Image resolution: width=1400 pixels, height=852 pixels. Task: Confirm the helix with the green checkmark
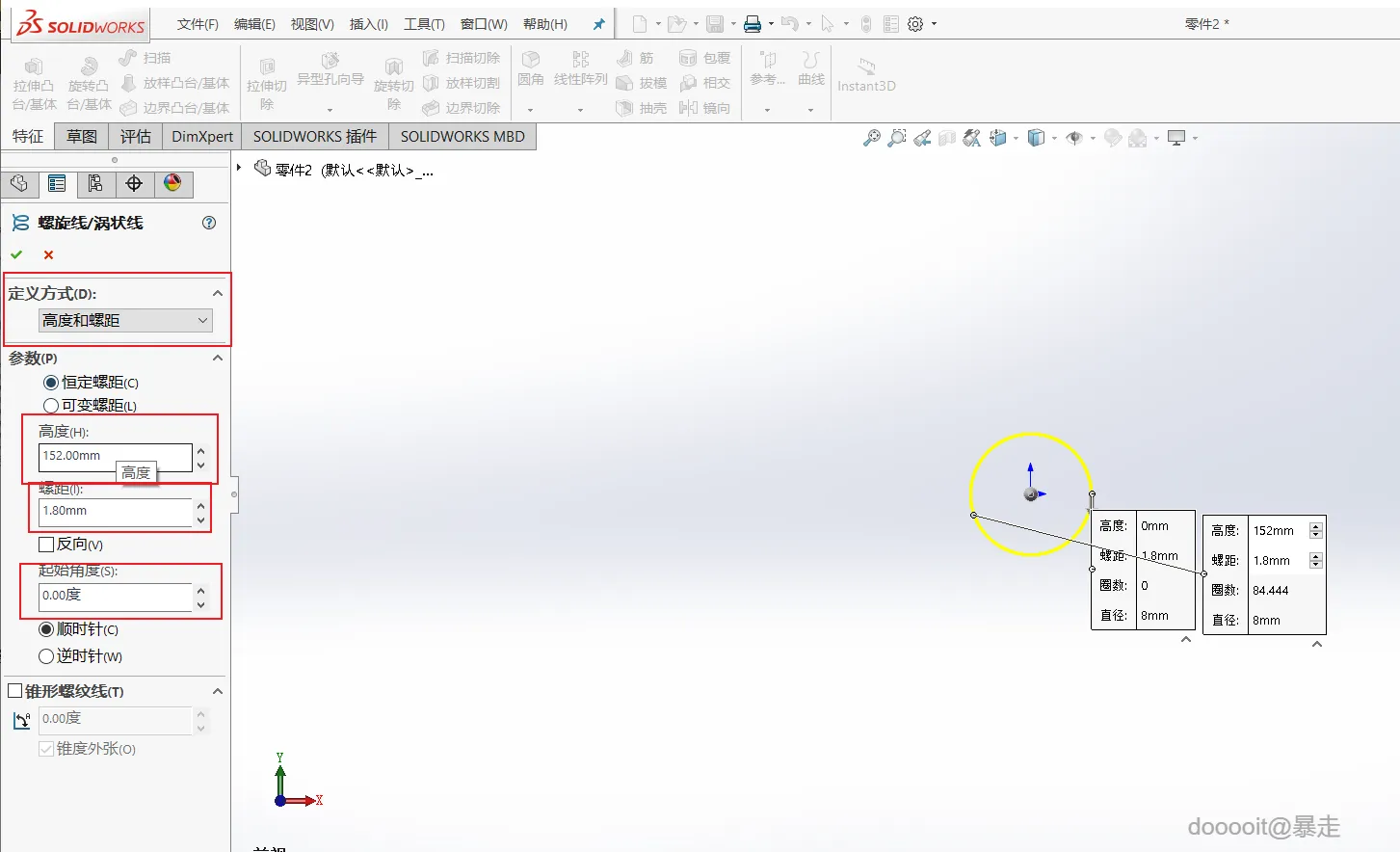16,254
